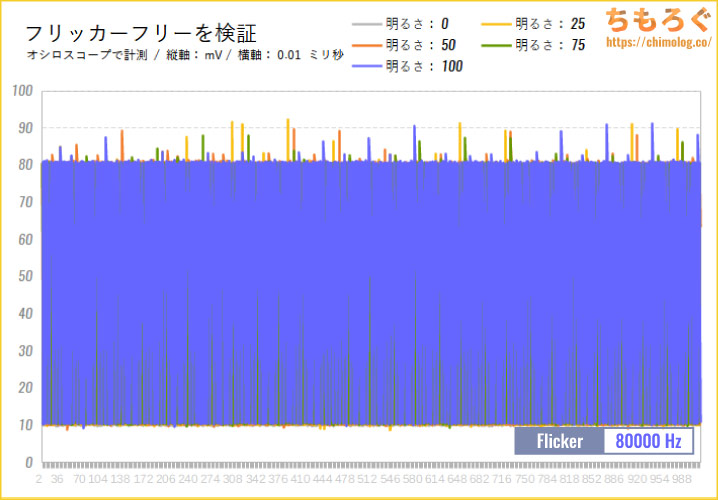Click the y-axis label 0
The image size is (718, 500).
pyautogui.click(x=29, y=462)
